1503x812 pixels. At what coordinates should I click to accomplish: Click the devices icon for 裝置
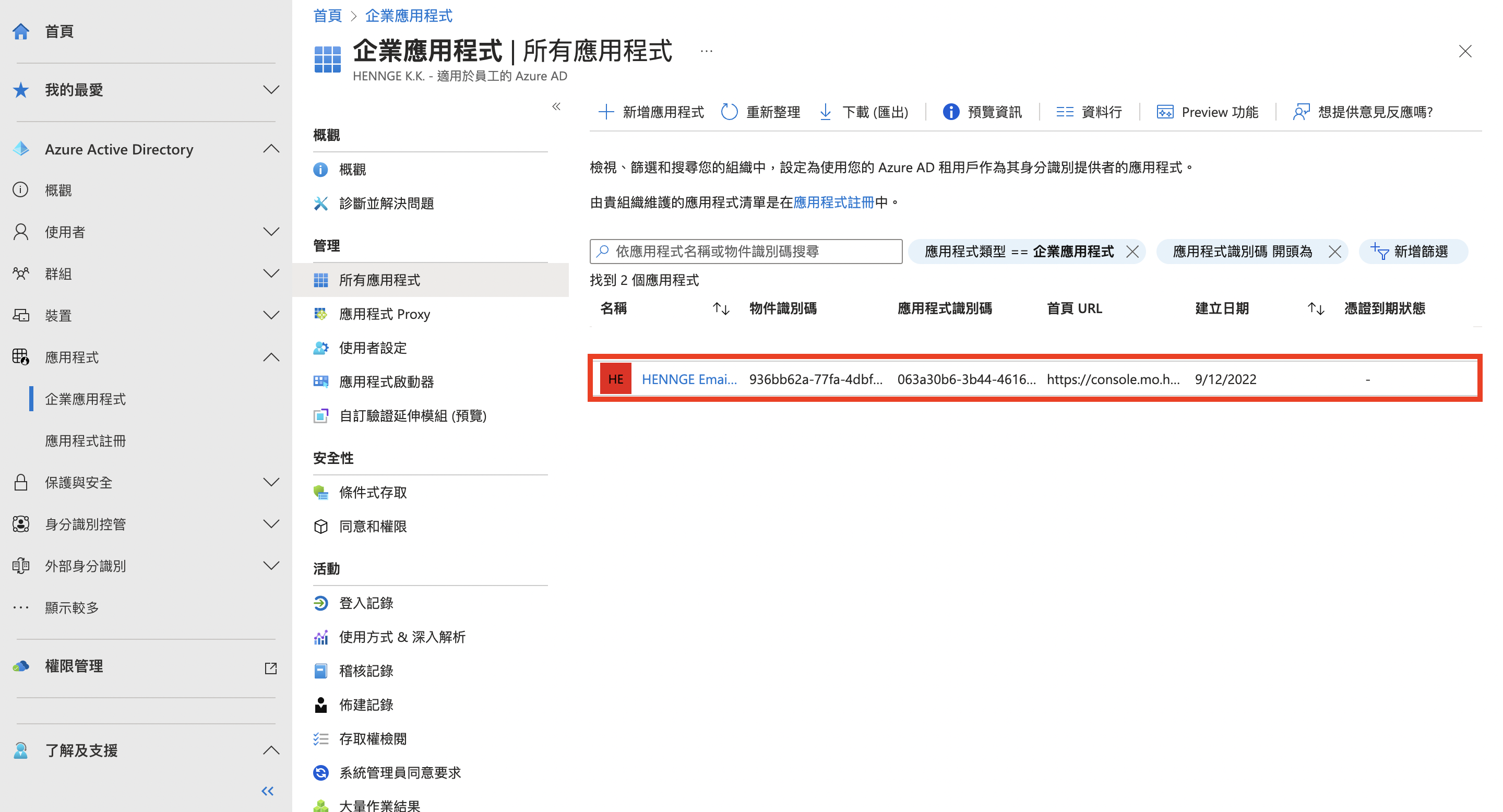pyautogui.click(x=20, y=315)
